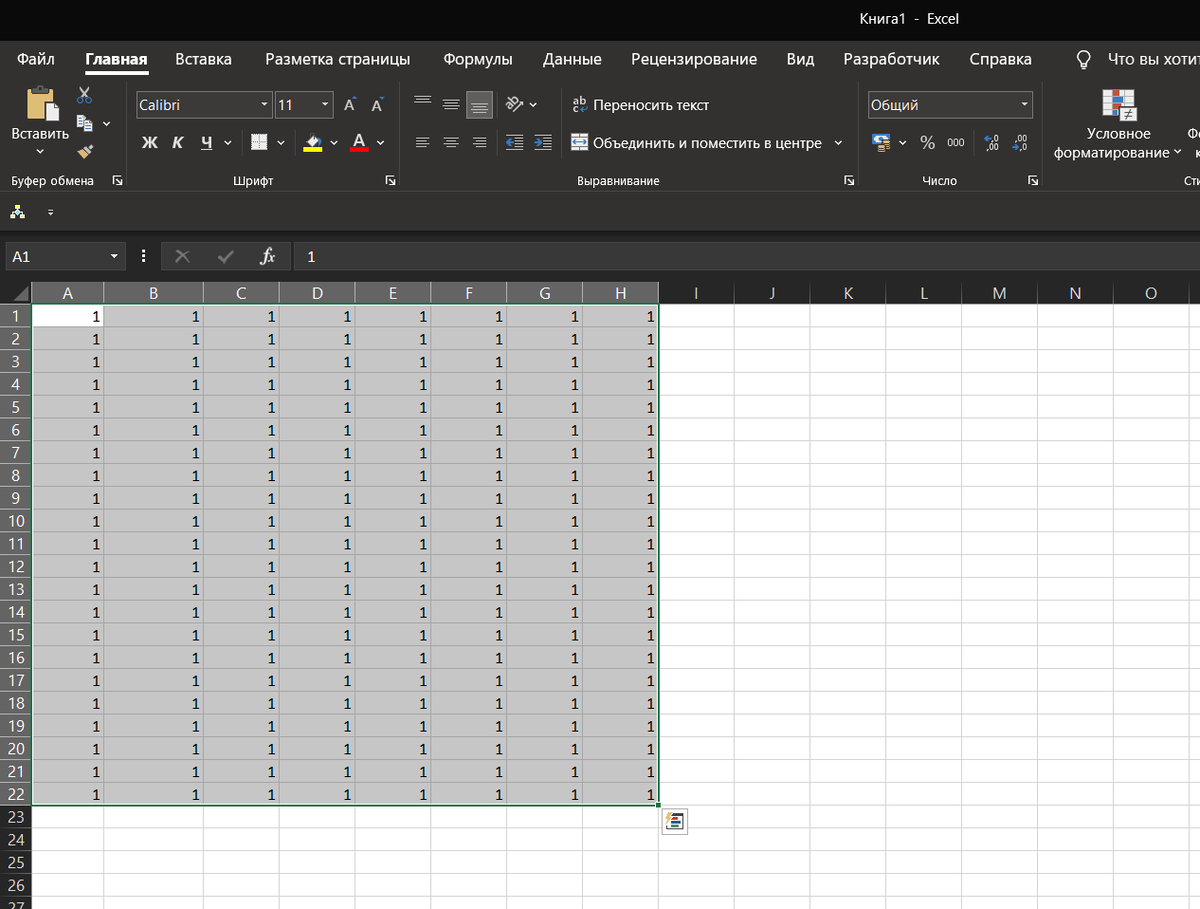Viewport: 1200px width, 909px height.
Task: Apply thousands separator 000 format
Action: click(x=956, y=143)
